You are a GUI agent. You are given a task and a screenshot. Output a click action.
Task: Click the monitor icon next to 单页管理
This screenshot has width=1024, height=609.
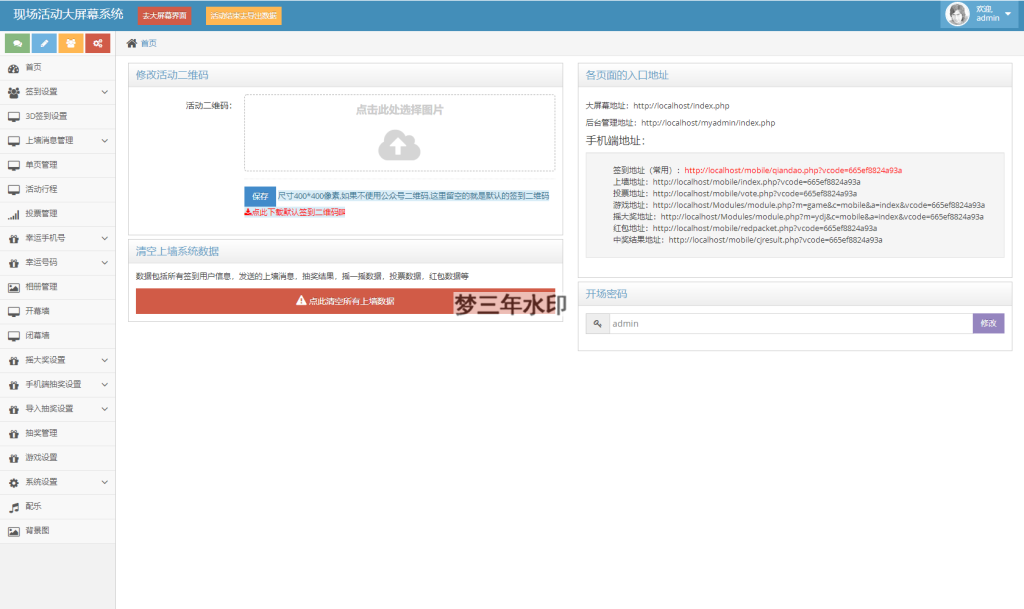point(14,165)
